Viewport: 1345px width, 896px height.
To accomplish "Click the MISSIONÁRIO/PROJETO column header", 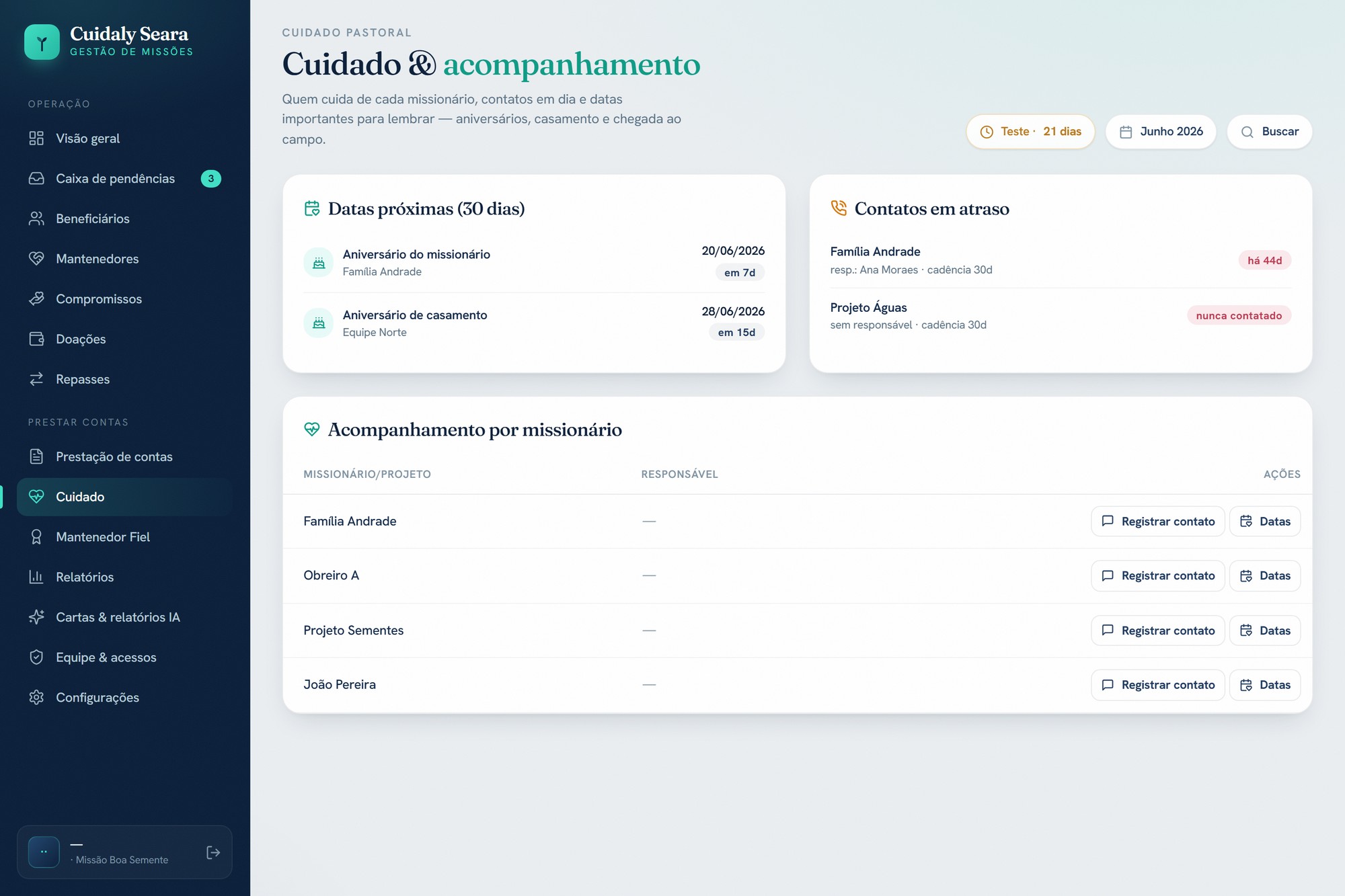I will (367, 475).
